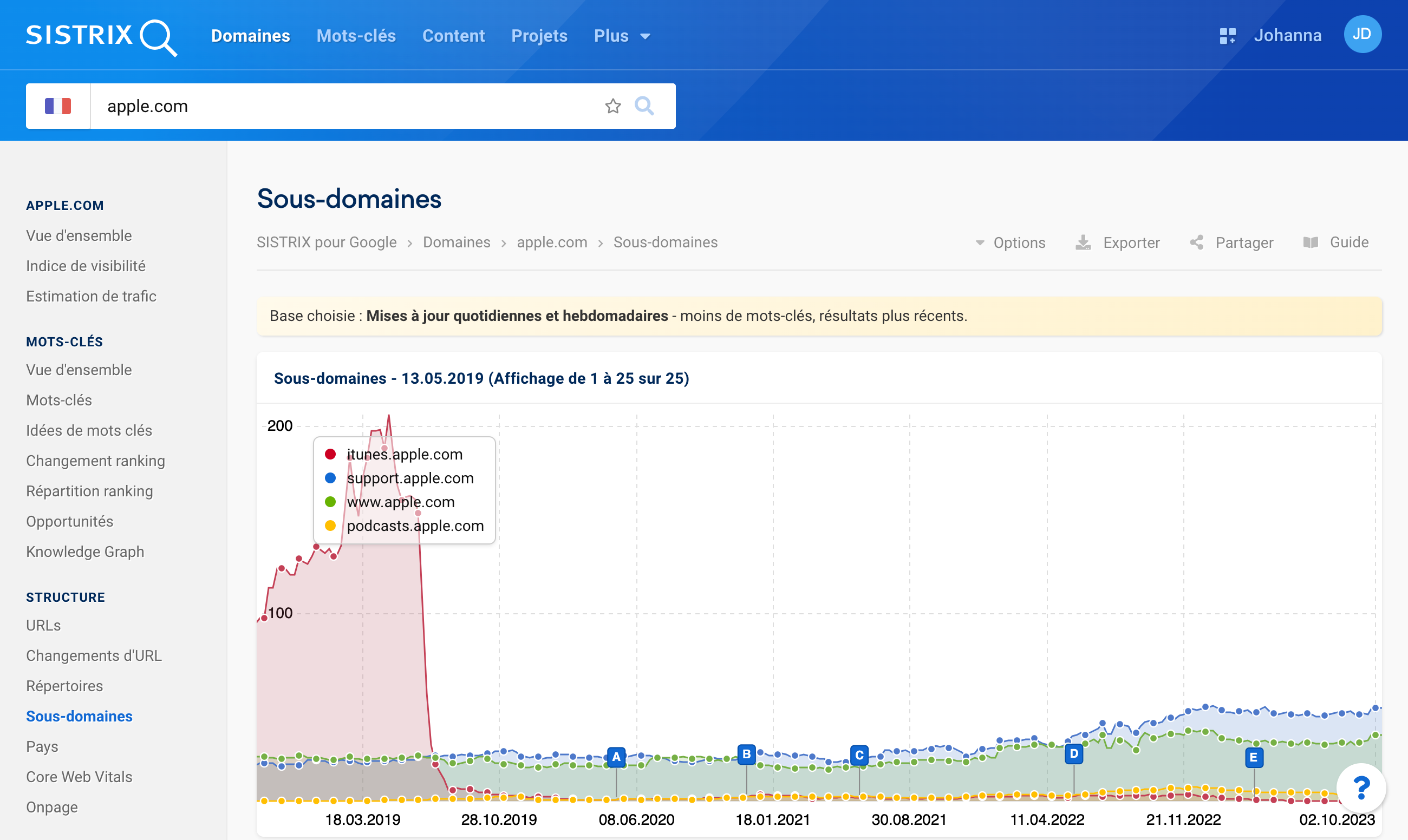Image resolution: width=1408 pixels, height=840 pixels.
Task: Open the URLs sidebar link
Action: [x=44, y=626]
